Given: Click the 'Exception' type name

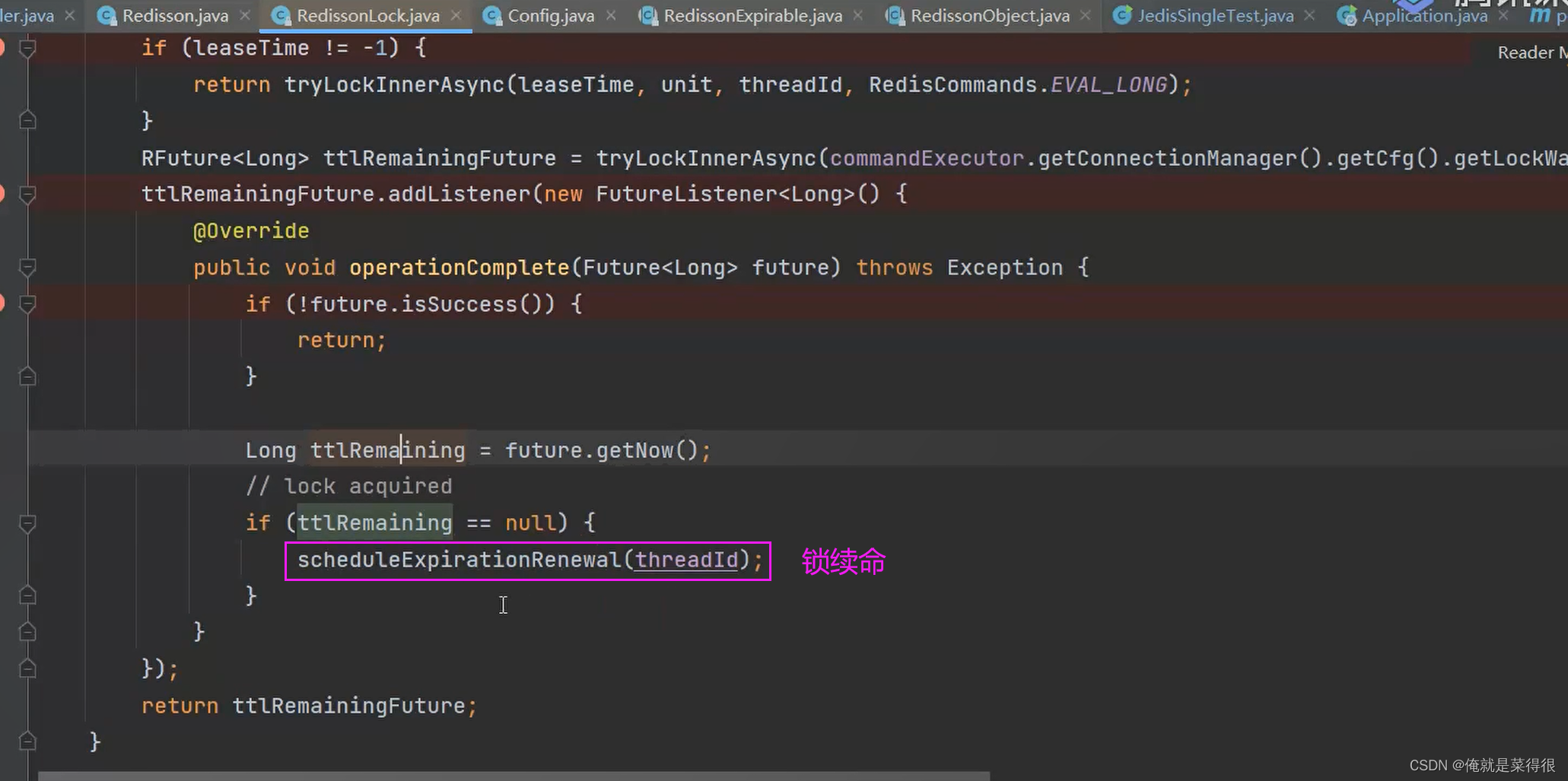Looking at the screenshot, I should 1004,268.
